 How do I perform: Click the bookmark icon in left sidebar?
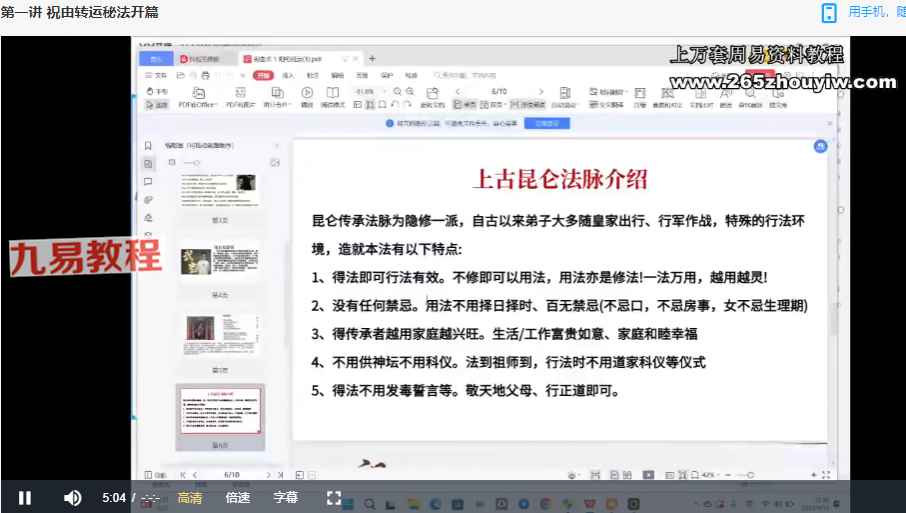[148, 145]
